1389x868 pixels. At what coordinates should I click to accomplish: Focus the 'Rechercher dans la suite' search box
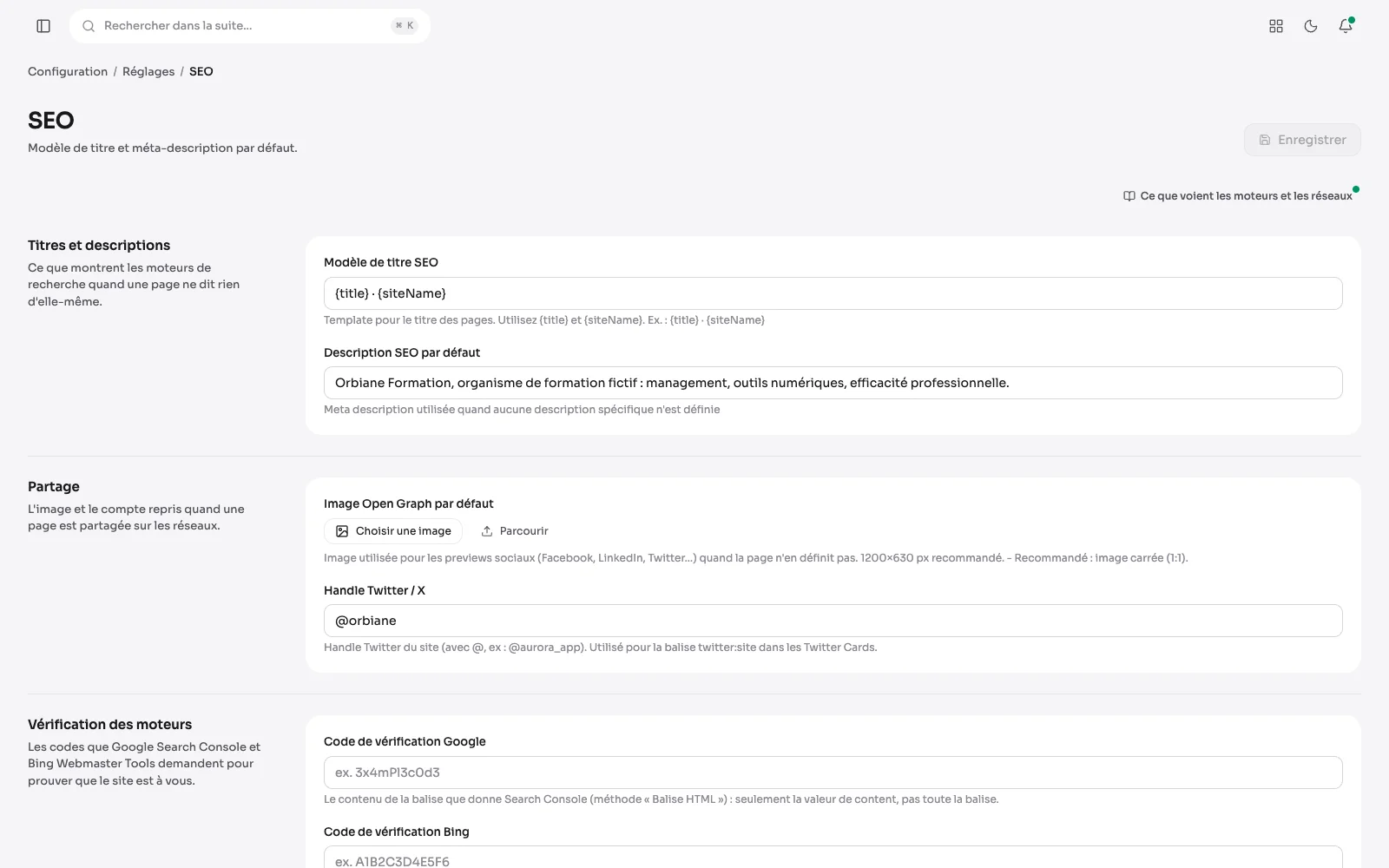(250, 26)
